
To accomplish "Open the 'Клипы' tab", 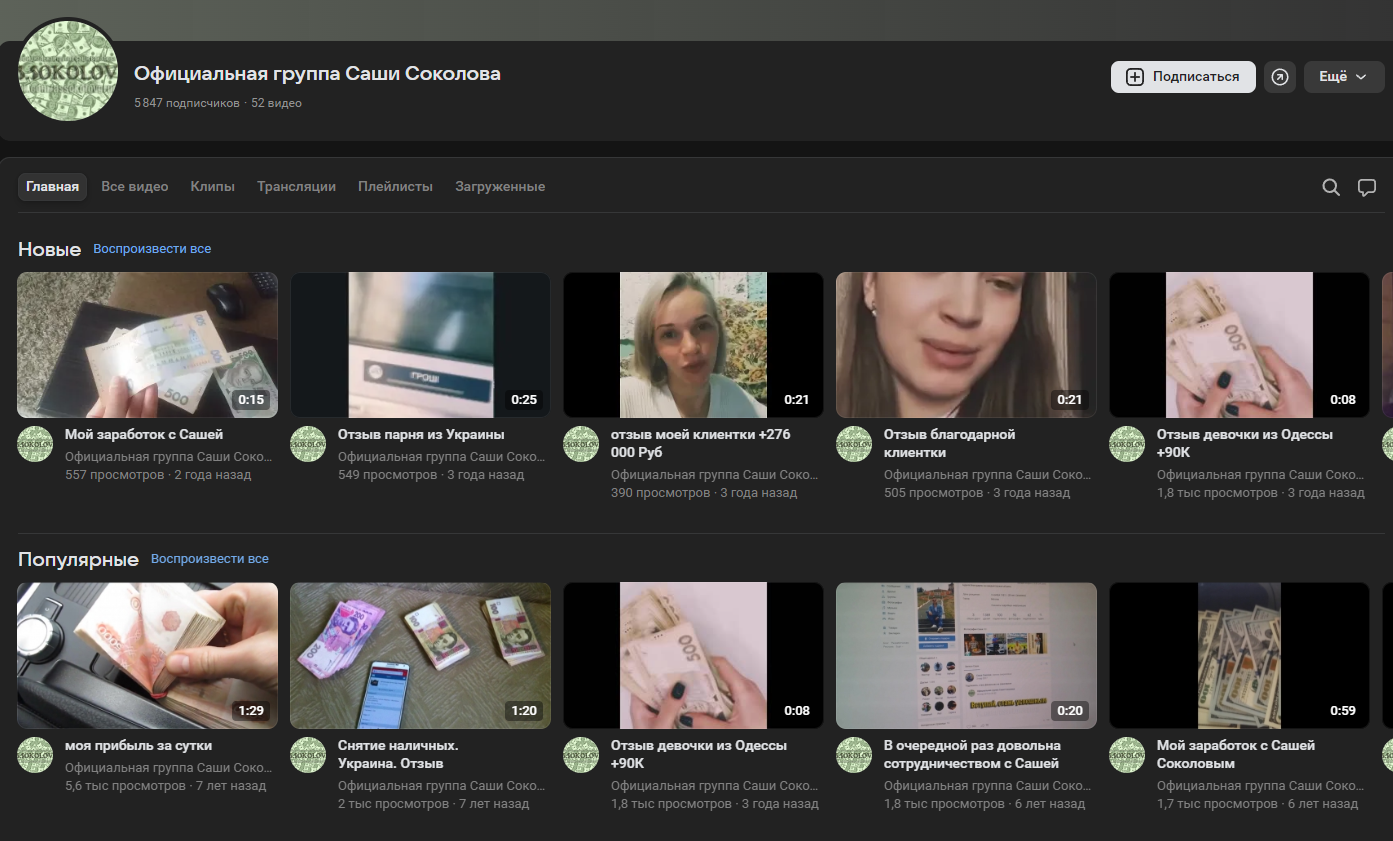I will click(x=212, y=187).
